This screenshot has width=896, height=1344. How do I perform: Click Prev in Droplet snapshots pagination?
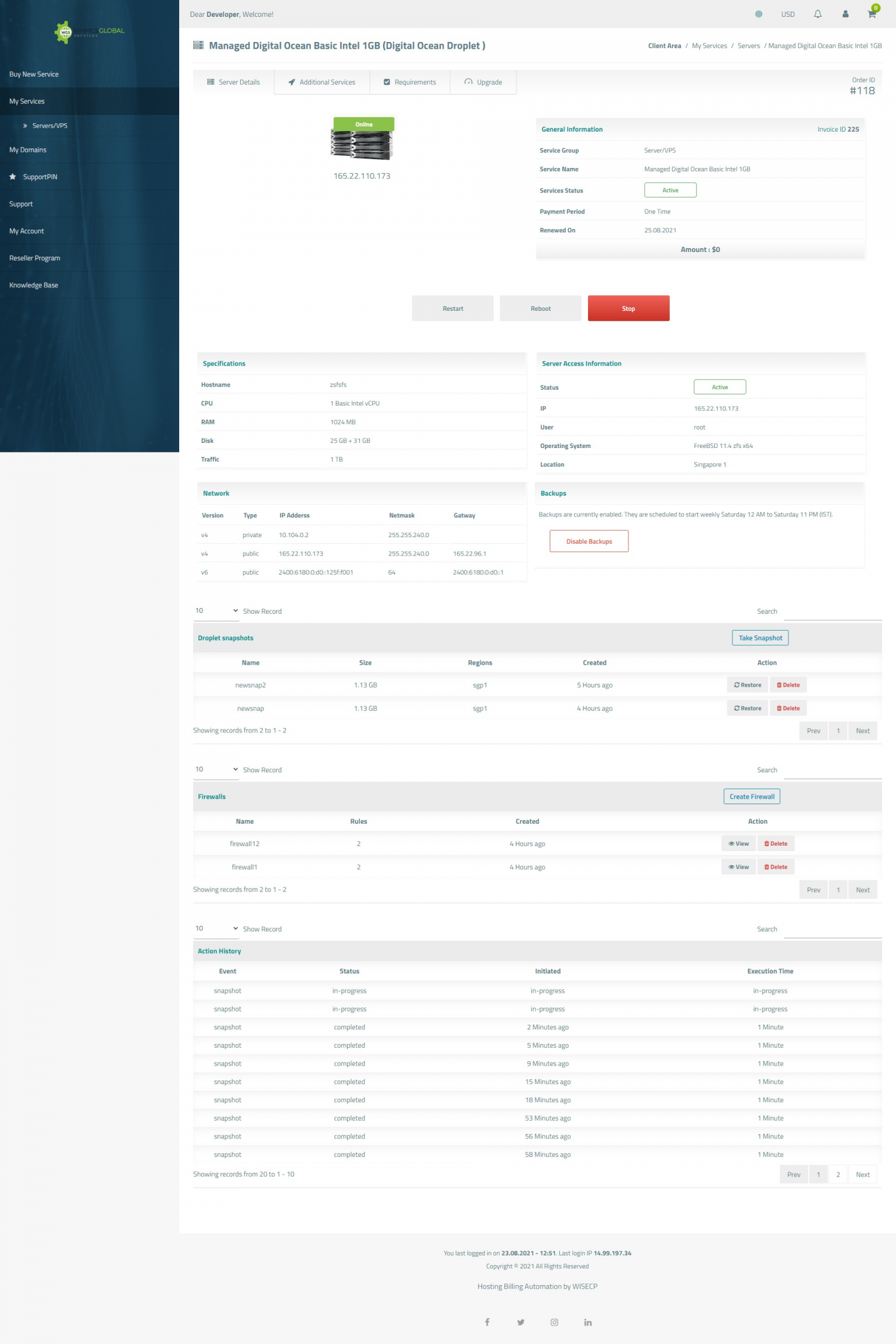tap(813, 731)
